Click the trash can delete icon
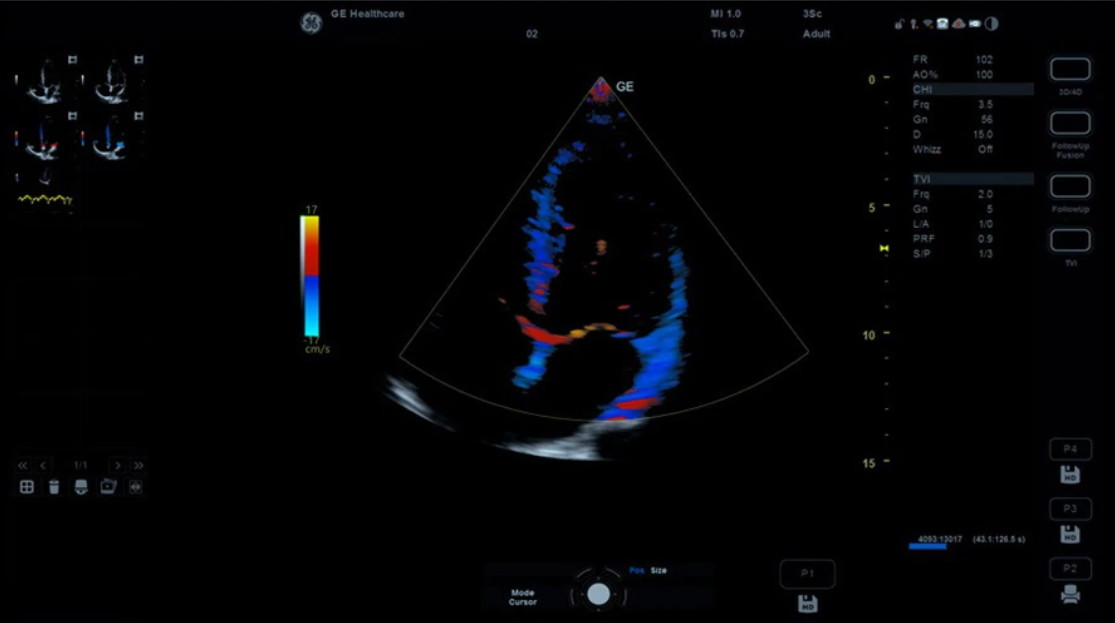The width and height of the screenshot is (1115, 623). tap(54, 487)
